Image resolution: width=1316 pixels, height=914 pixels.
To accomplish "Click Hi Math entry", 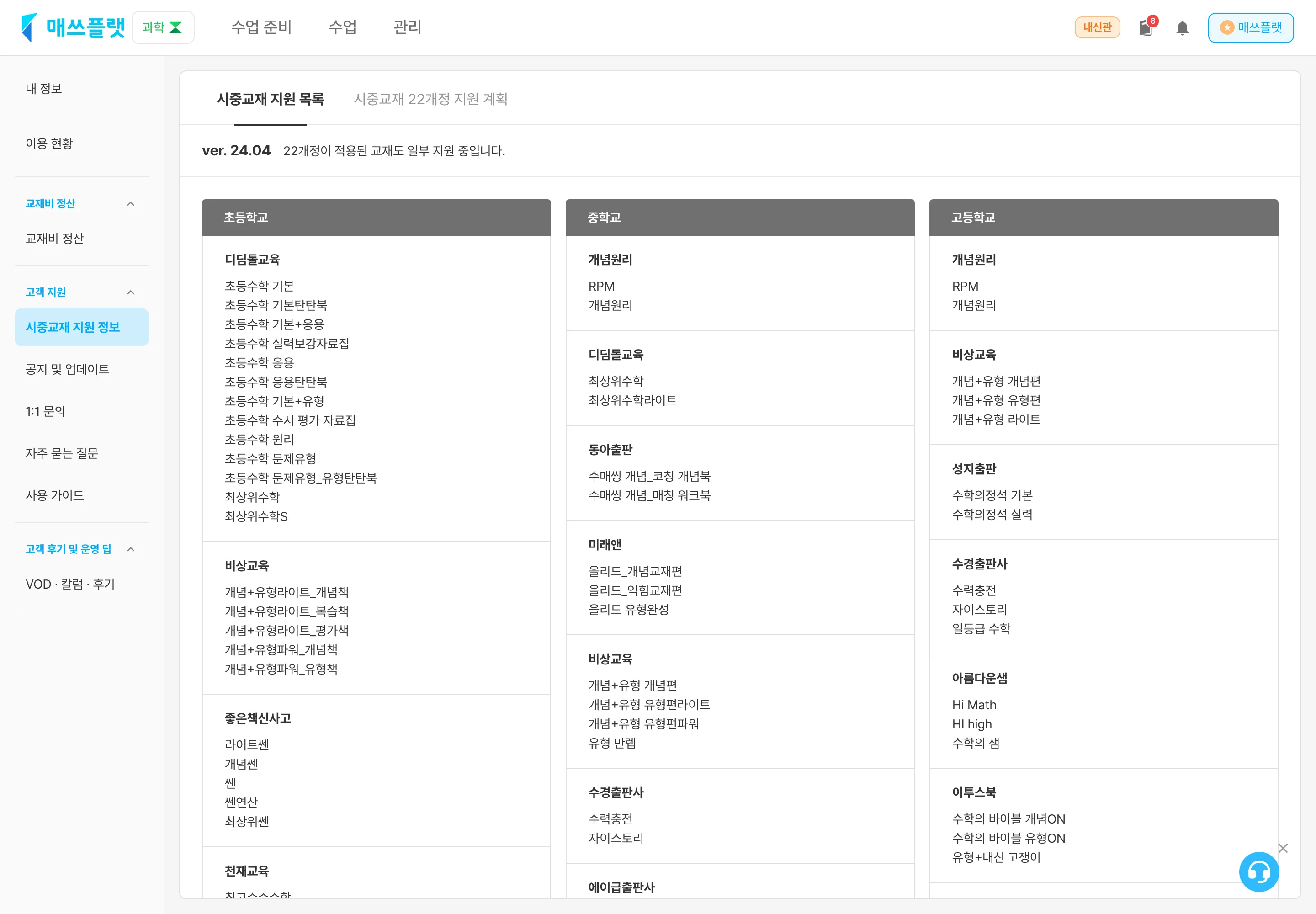I will (x=974, y=704).
